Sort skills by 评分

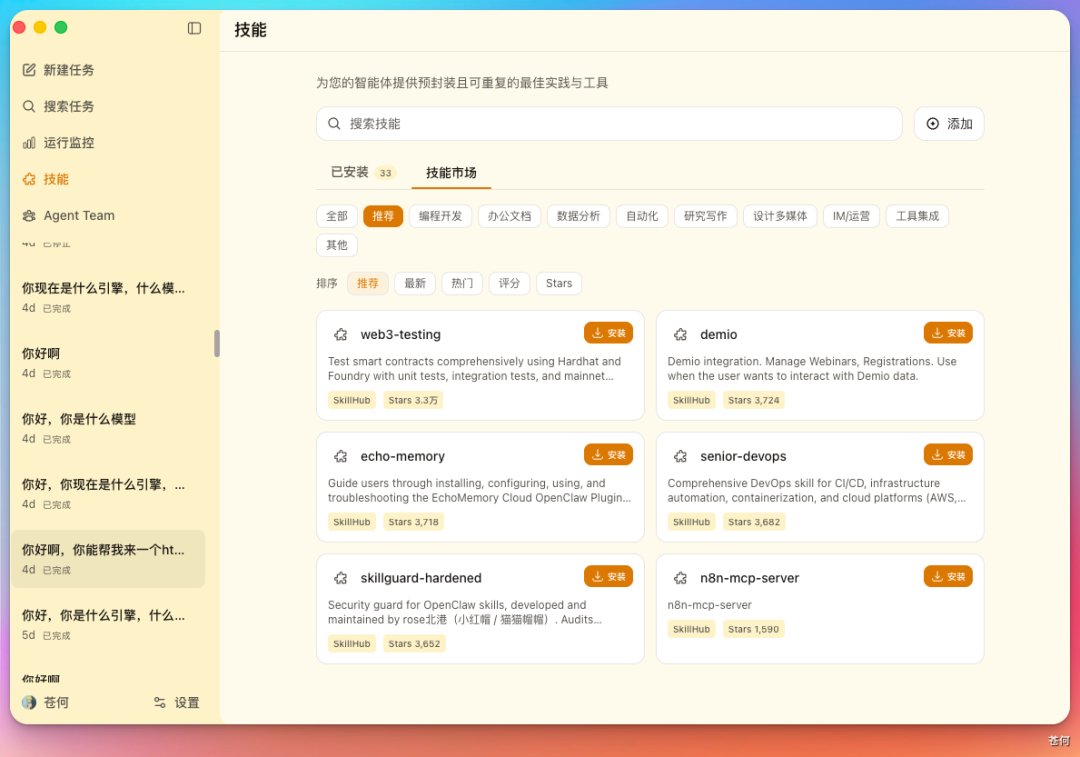pyautogui.click(x=509, y=283)
